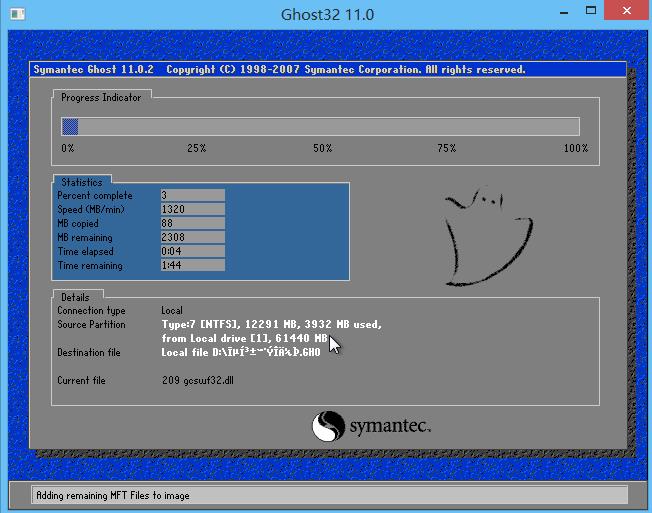Click current file 209 gcswf32.dll
Image resolution: width=652 pixels, height=513 pixels.
(x=198, y=380)
